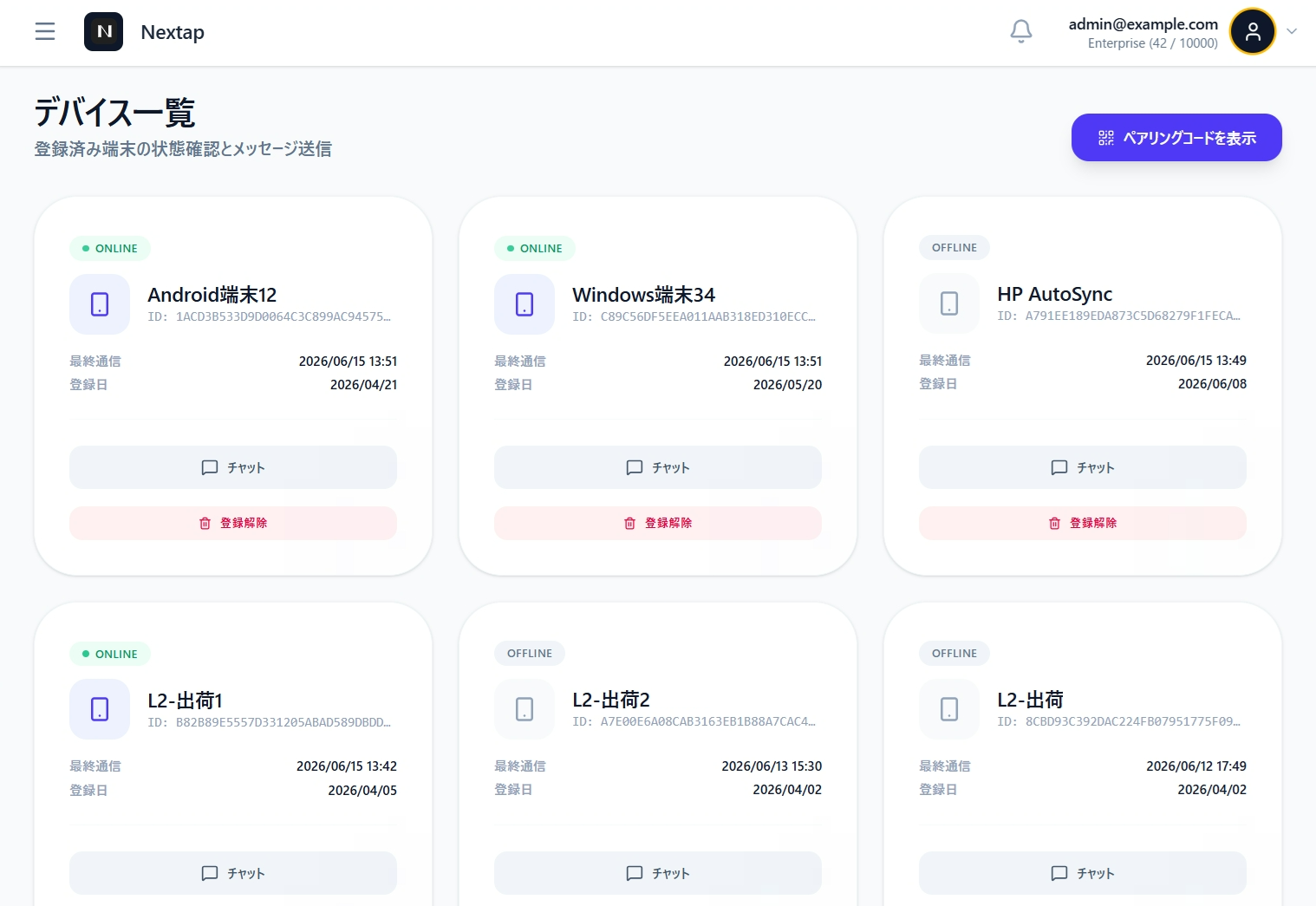The width and height of the screenshot is (1316, 906).
Task: Click the L2-出荷2 device icon
Action: [x=524, y=709]
